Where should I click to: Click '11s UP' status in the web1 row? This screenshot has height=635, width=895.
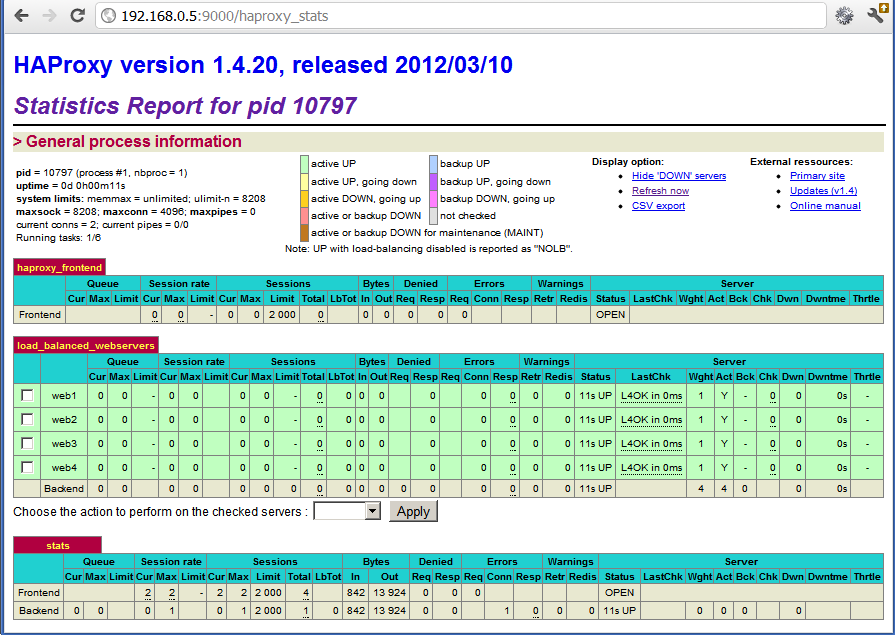[x=595, y=395]
